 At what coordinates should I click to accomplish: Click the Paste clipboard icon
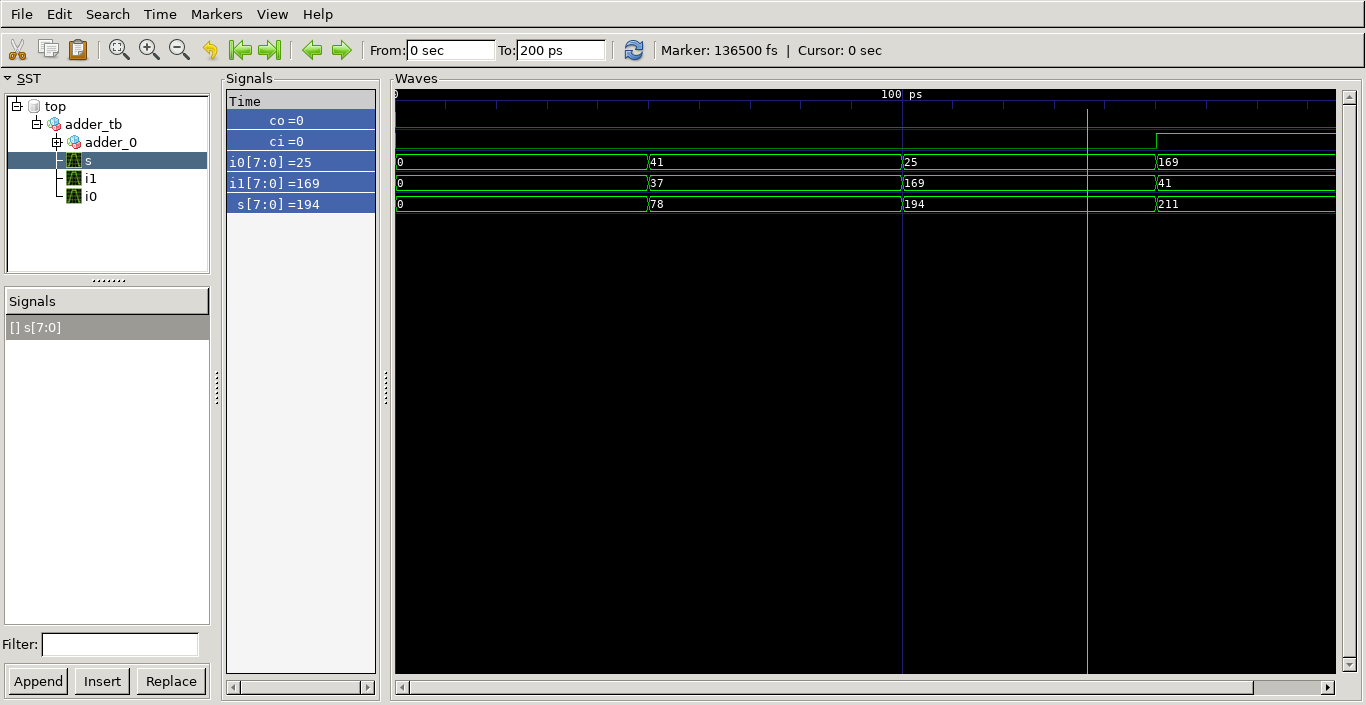78,49
